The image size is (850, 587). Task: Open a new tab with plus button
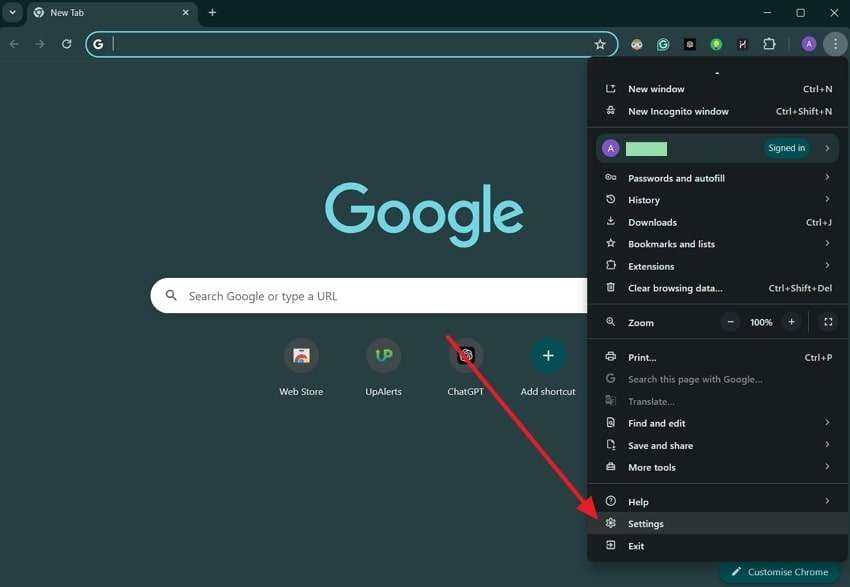pos(212,12)
